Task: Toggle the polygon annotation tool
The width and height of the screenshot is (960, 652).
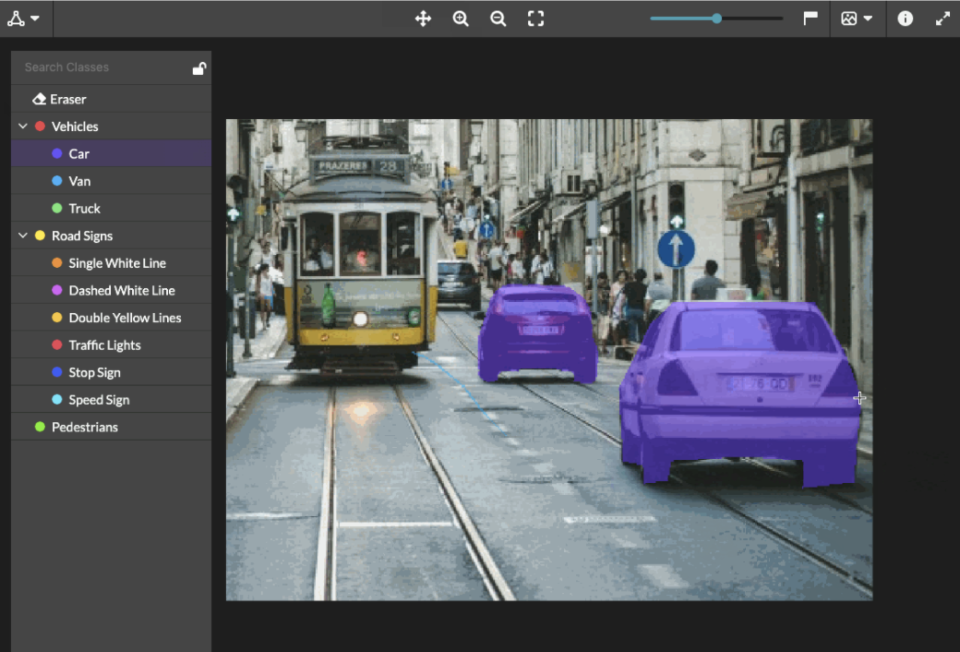Action: (16, 17)
